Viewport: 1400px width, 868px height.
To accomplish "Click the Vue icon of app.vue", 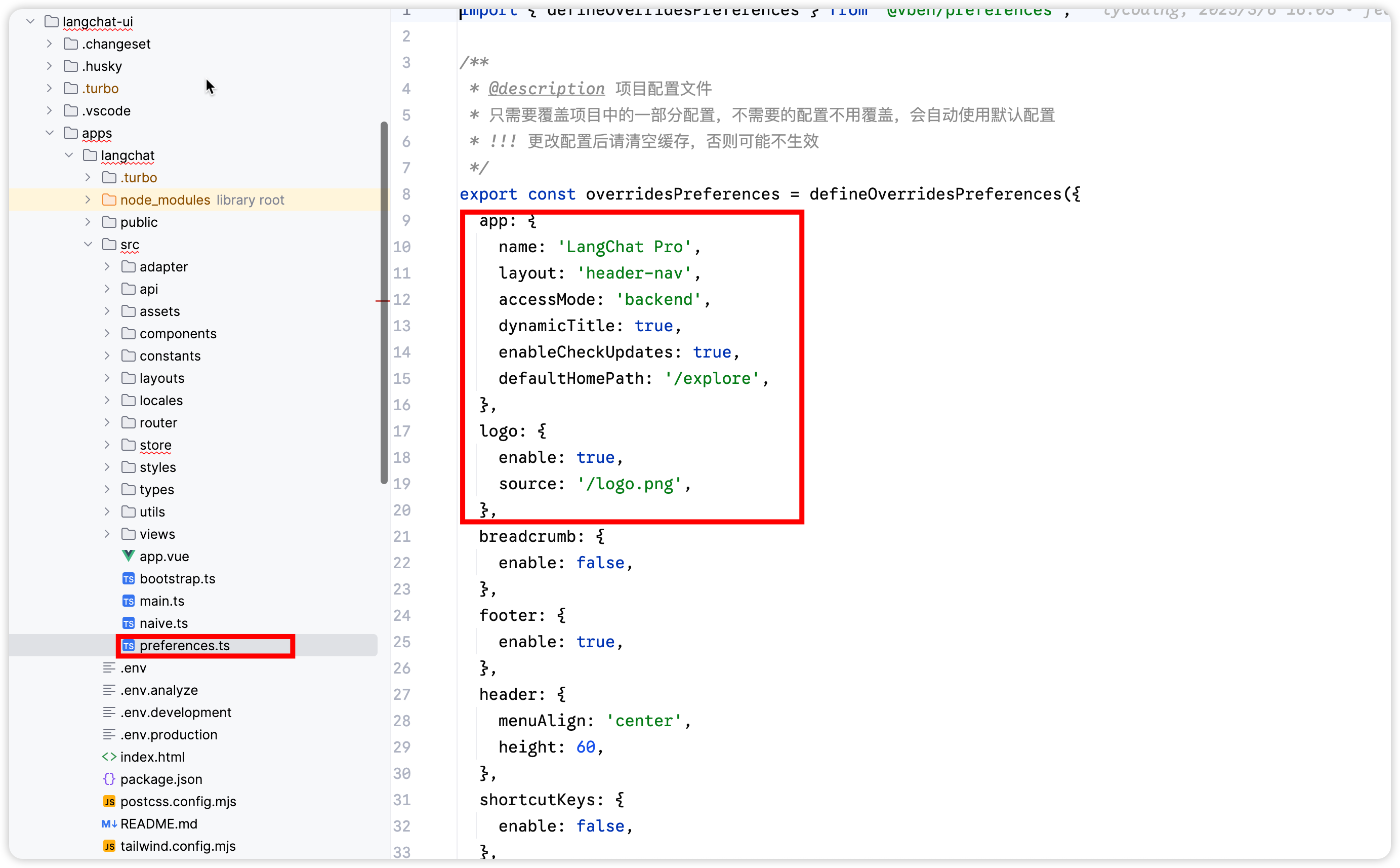I will tap(128, 556).
